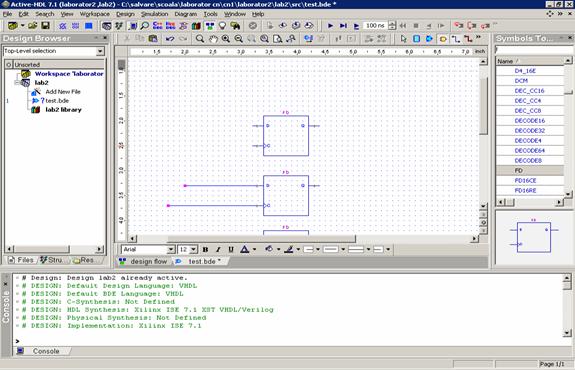Click the open folder icon

coord(33,26)
